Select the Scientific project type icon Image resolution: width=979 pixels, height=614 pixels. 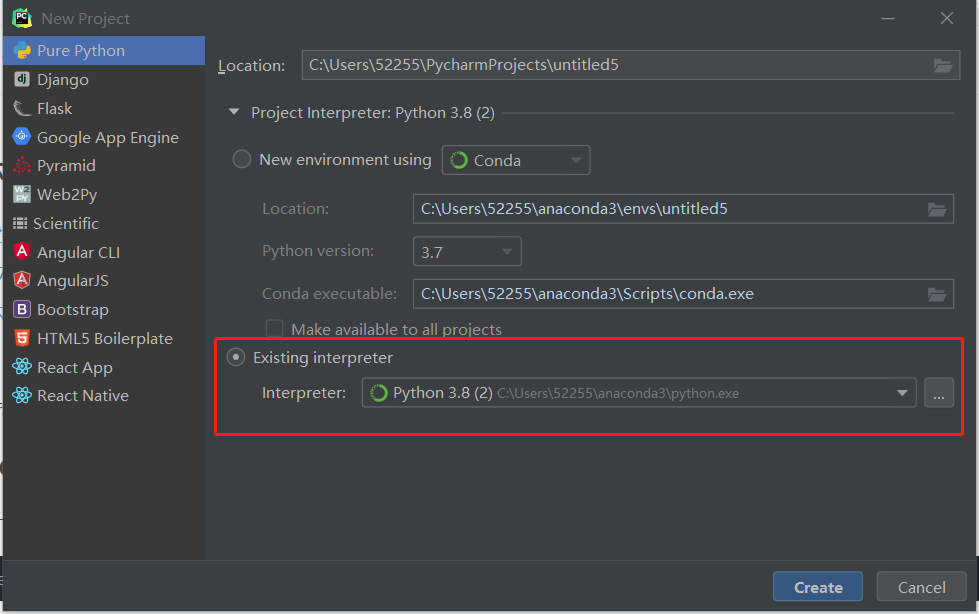click(x=22, y=223)
